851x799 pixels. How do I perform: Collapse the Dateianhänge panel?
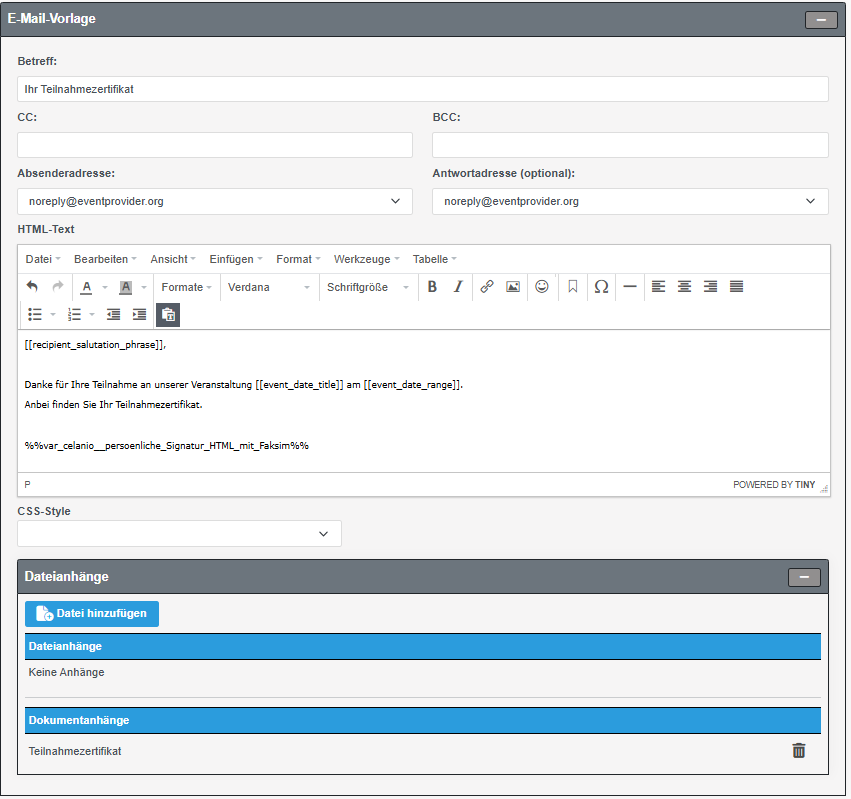pyautogui.click(x=804, y=577)
